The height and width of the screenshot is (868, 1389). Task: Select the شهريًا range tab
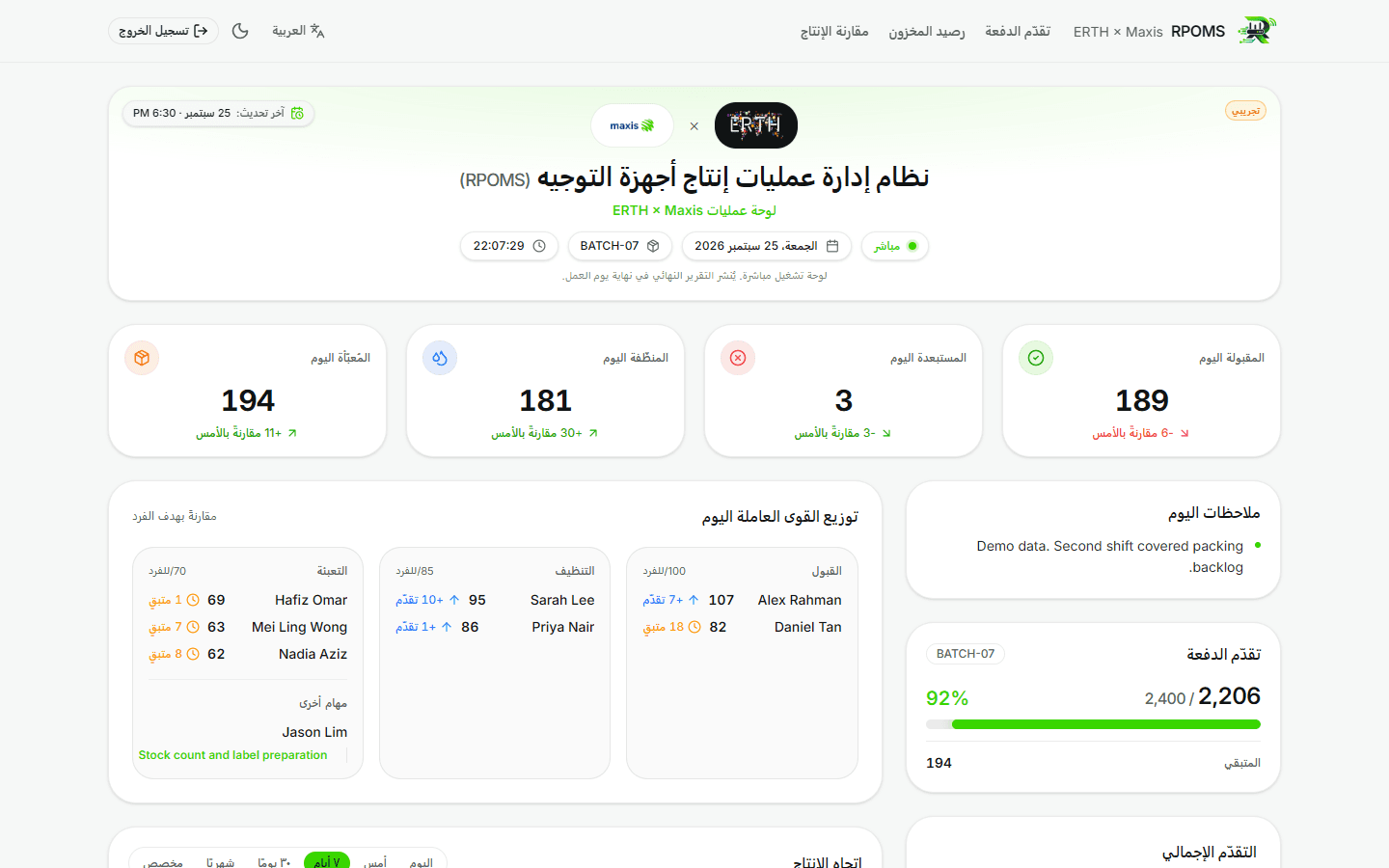(x=220, y=862)
